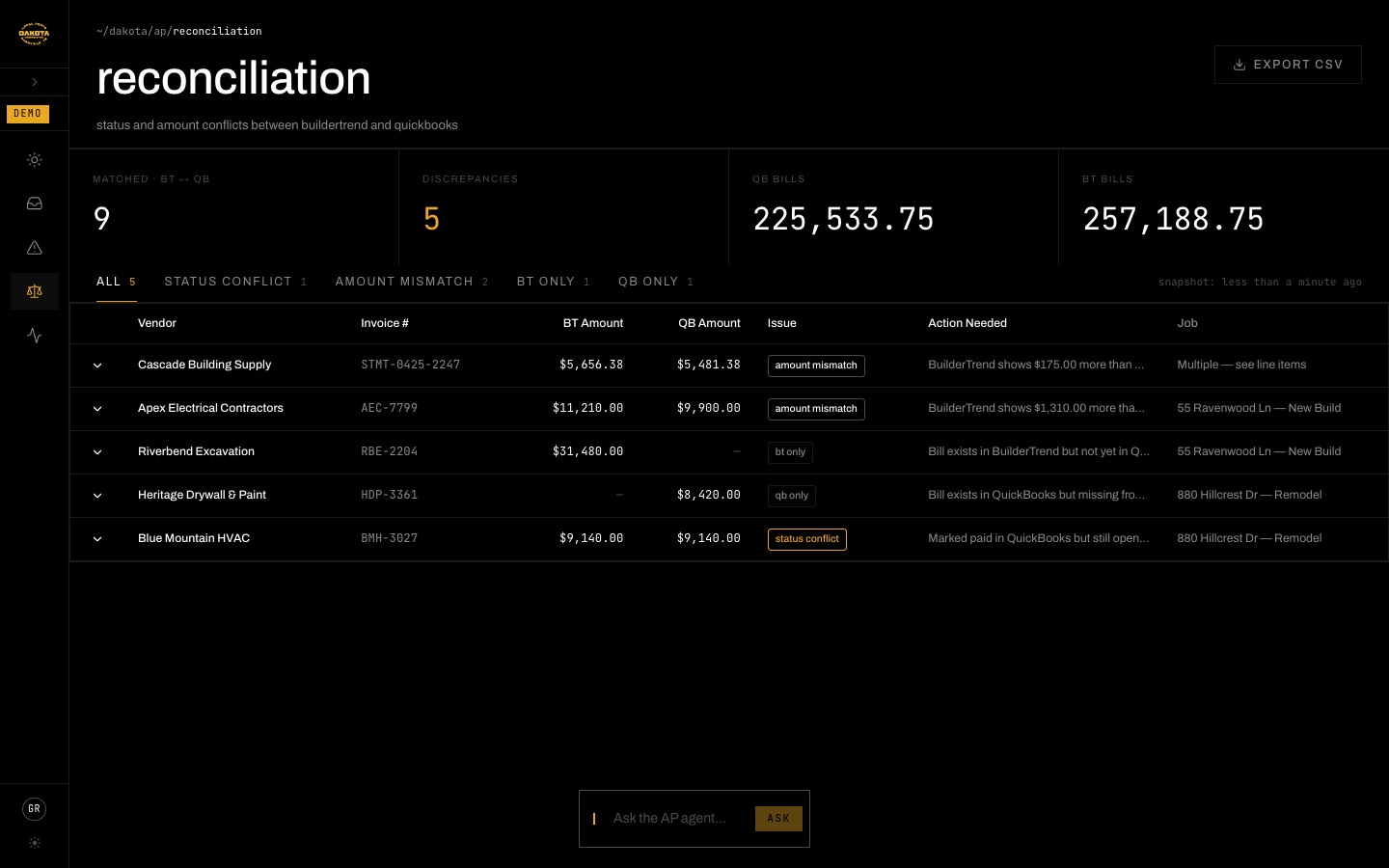The width and height of the screenshot is (1389, 868).
Task: Click the amount mismatch badge for Apex Electrical
Action: click(816, 409)
